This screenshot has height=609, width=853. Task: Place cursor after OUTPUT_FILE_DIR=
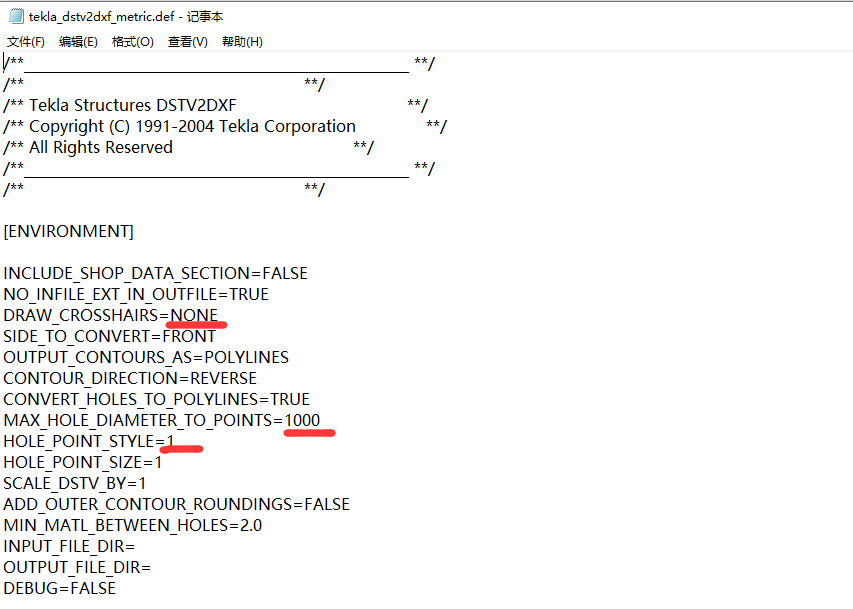click(x=152, y=568)
